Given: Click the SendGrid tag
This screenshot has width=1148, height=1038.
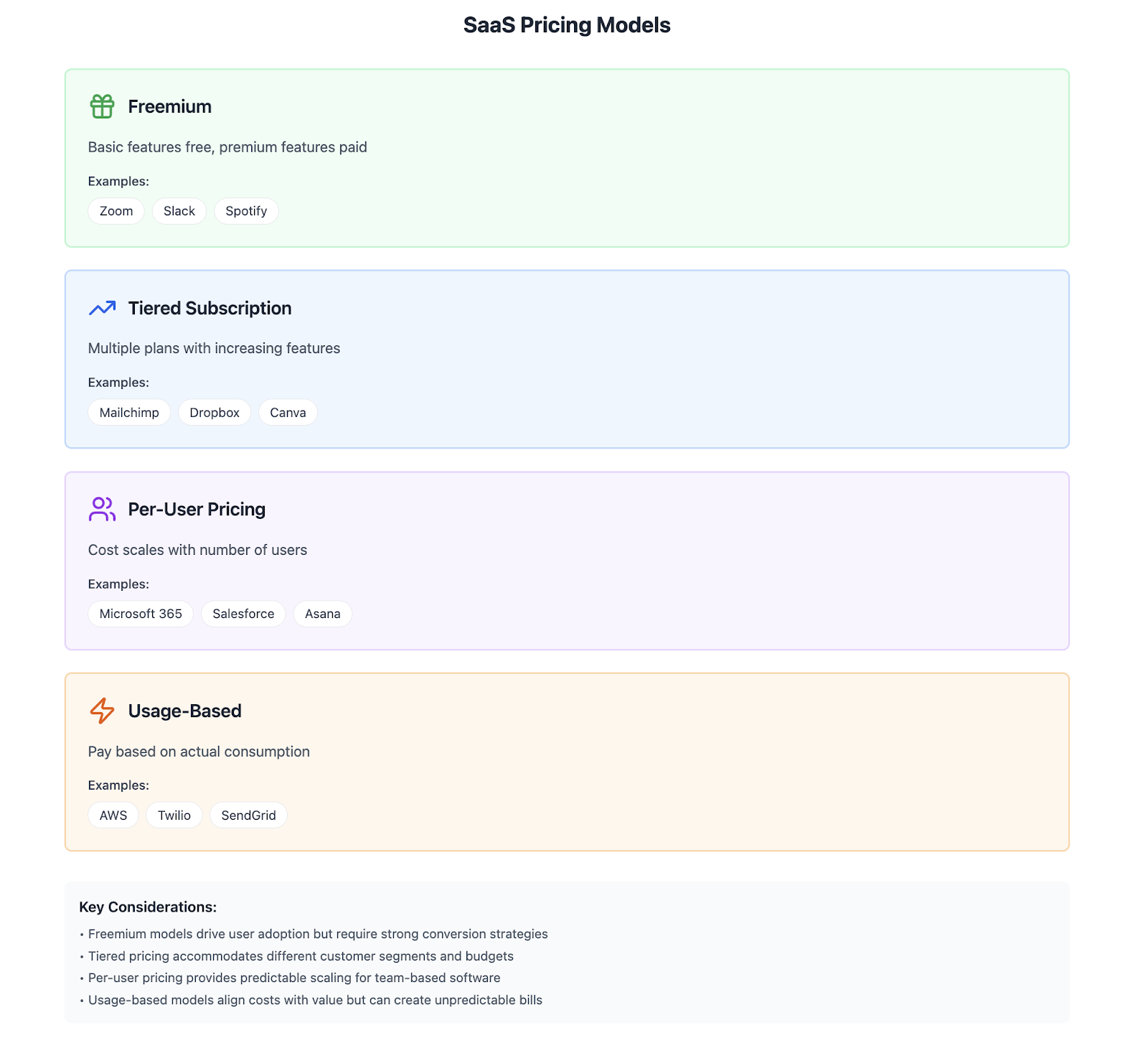Looking at the screenshot, I should point(248,815).
